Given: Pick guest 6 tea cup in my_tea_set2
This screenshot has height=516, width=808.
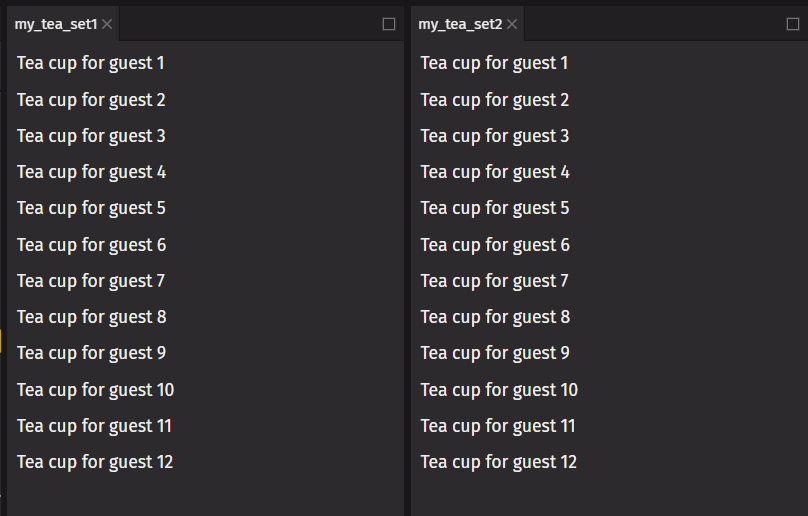Looking at the screenshot, I should pos(495,245).
